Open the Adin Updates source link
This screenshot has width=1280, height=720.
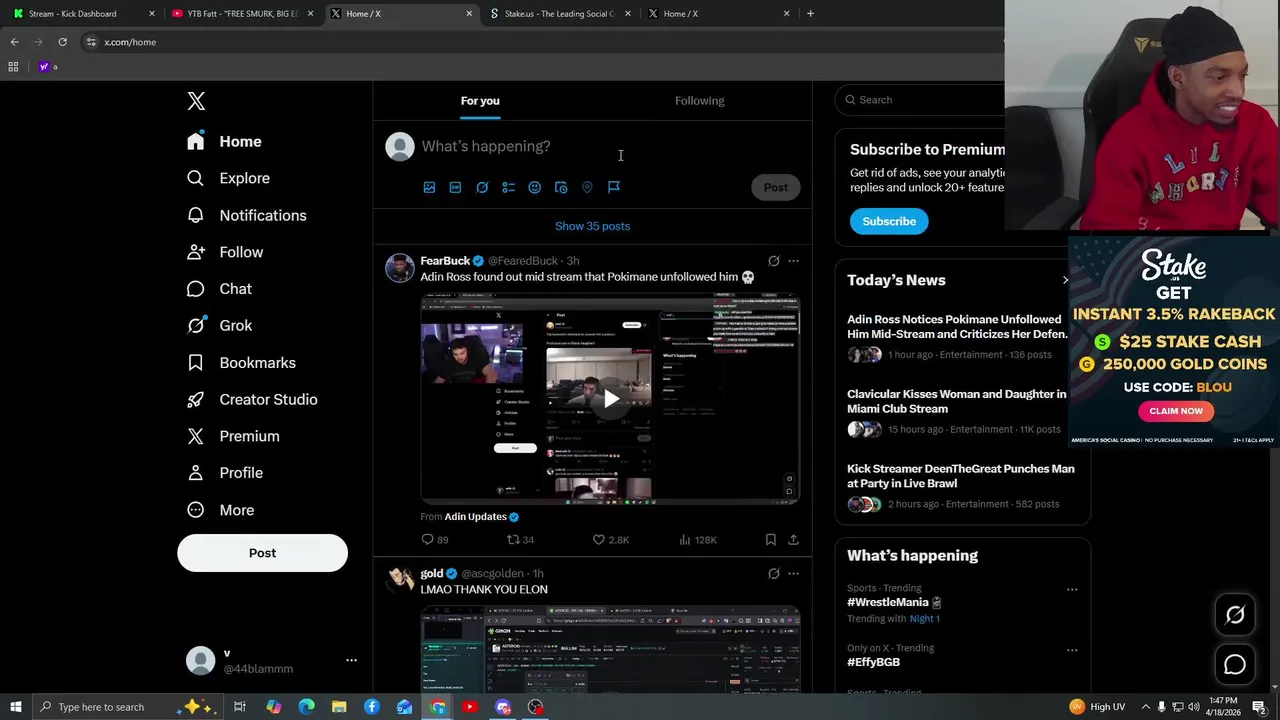coord(475,517)
